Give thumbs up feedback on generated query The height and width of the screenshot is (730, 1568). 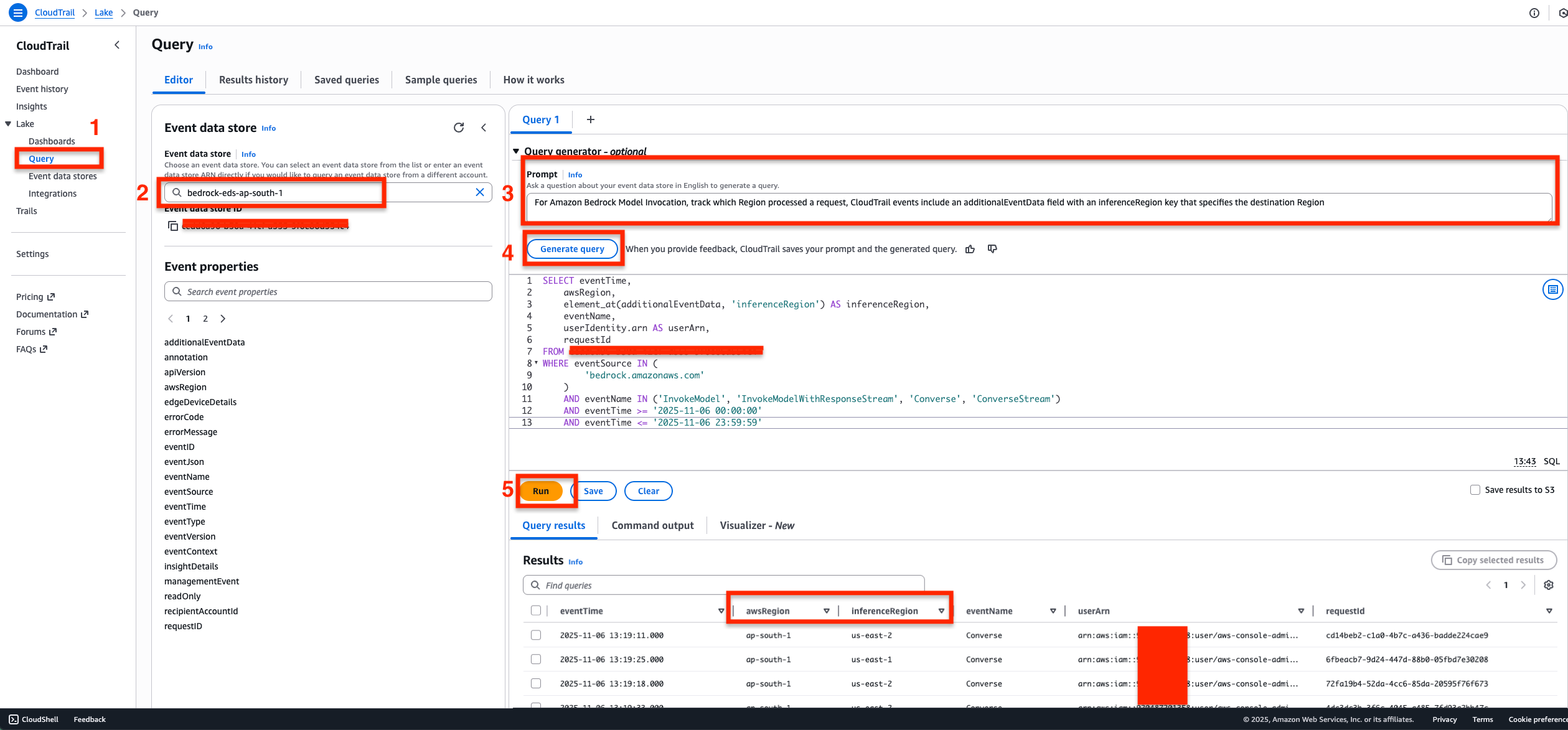pyautogui.click(x=970, y=248)
